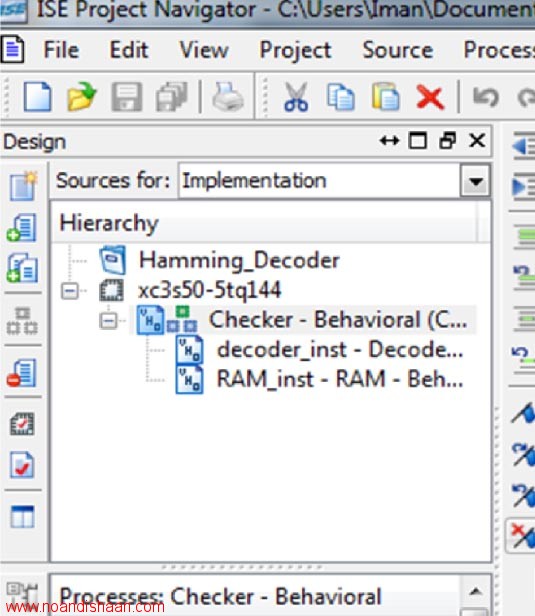
Task: Open the Process menu
Action: tap(499, 50)
